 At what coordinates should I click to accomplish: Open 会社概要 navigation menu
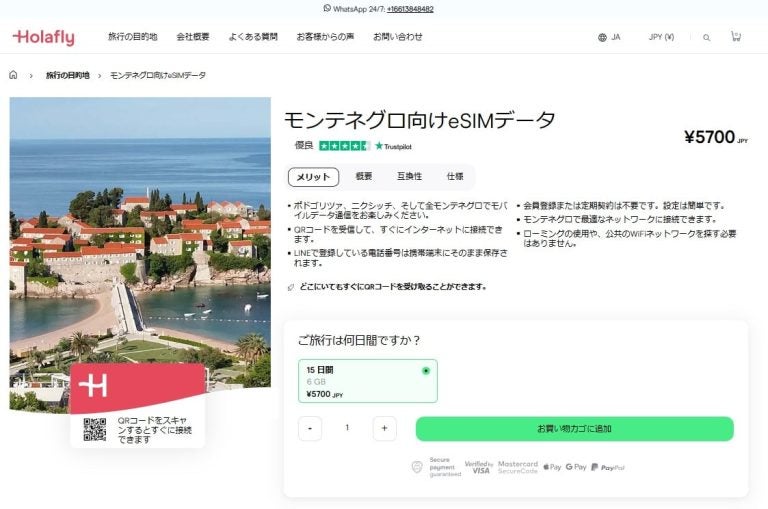pos(193,37)
